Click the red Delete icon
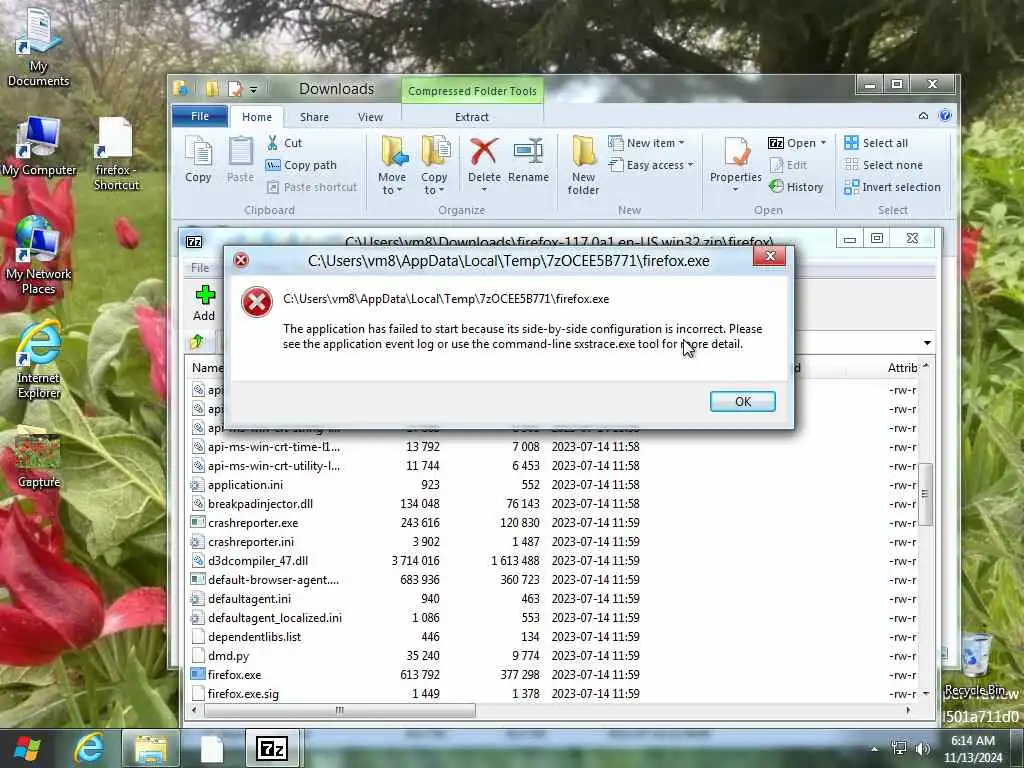1024x768 pixels. 484,152
